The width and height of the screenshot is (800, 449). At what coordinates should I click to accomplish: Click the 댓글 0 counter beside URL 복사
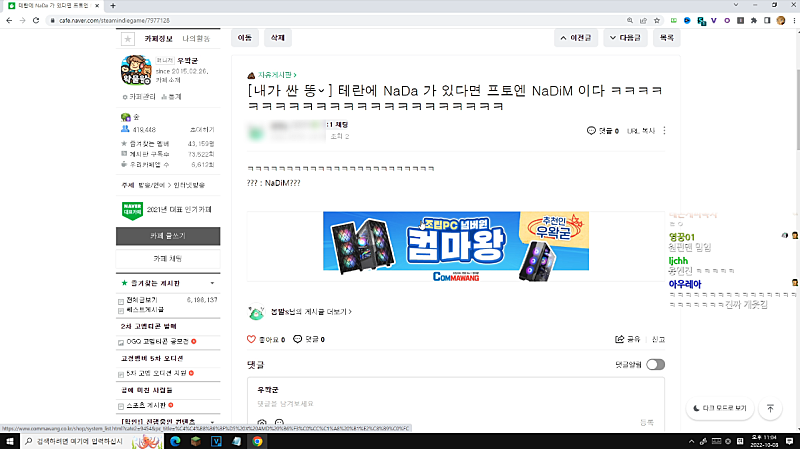tap(603, 131)
